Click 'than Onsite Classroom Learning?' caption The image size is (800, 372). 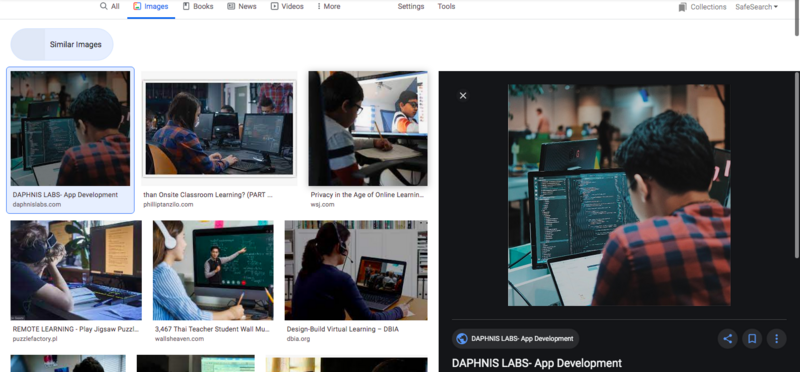tap(208, 195)
